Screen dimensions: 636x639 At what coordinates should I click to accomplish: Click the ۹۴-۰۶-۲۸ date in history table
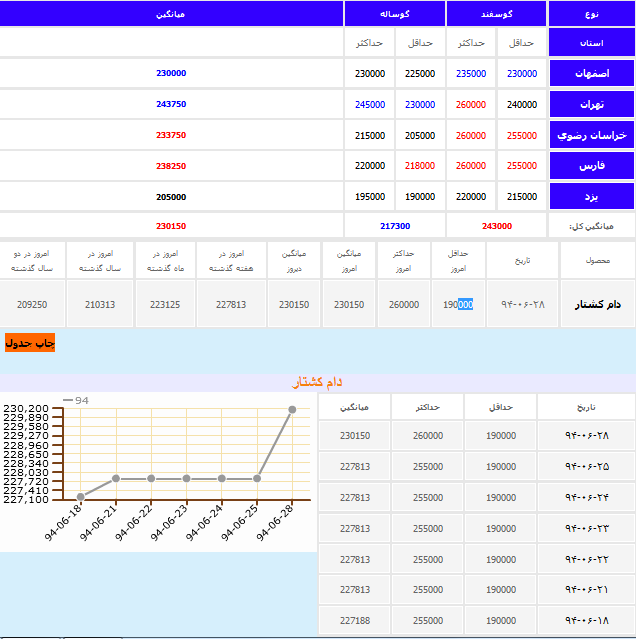(587, 435)
